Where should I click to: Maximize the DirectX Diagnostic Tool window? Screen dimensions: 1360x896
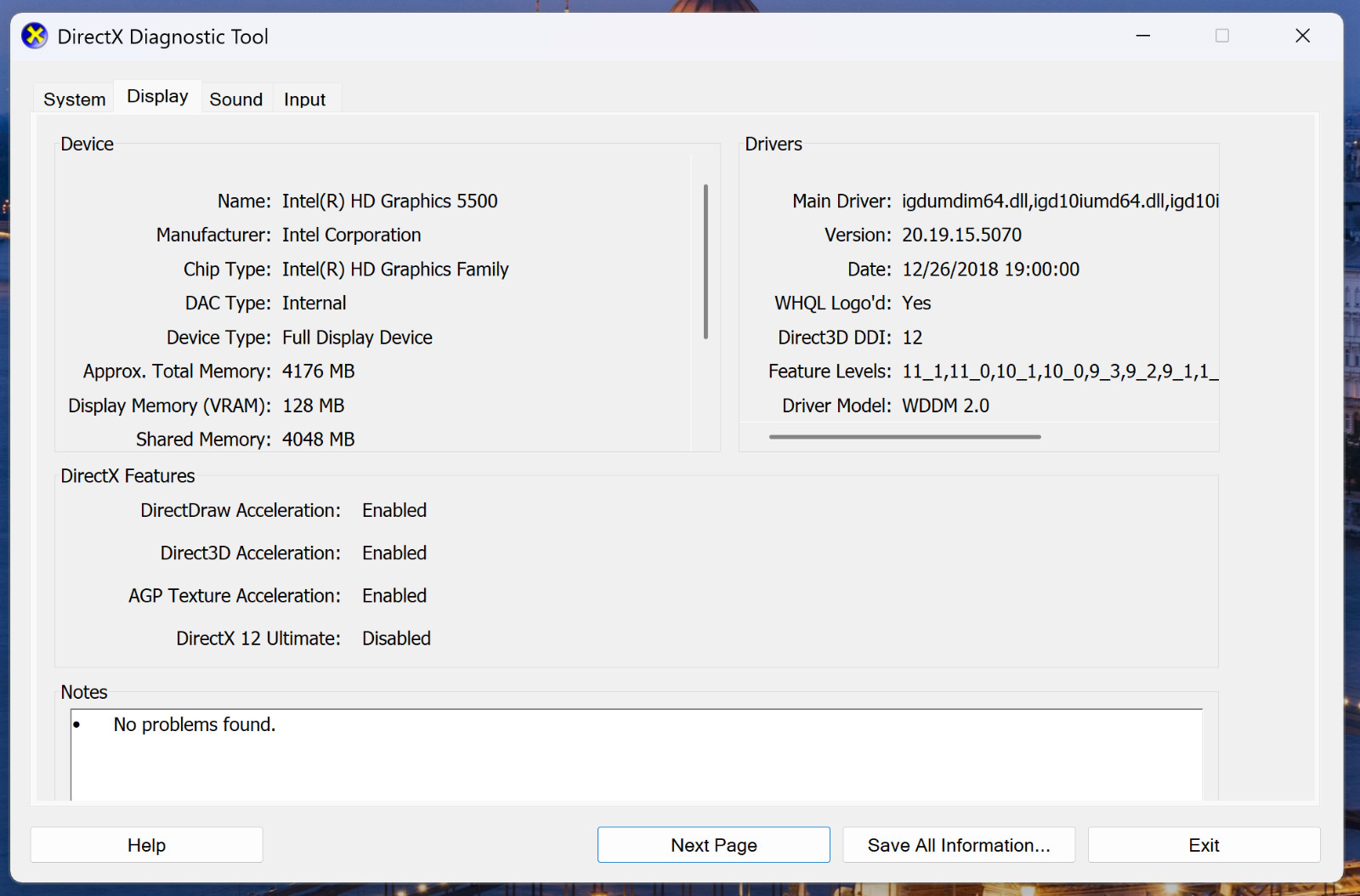[x=1222, y=36]
